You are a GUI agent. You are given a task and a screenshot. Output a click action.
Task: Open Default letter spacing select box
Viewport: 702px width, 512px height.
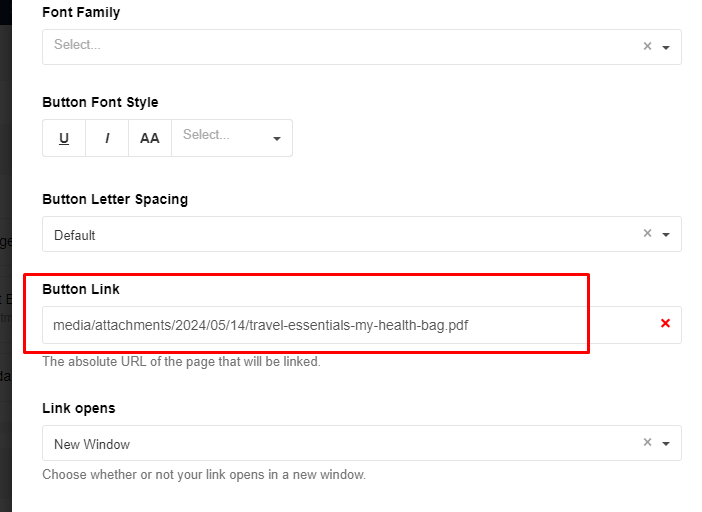362,234
